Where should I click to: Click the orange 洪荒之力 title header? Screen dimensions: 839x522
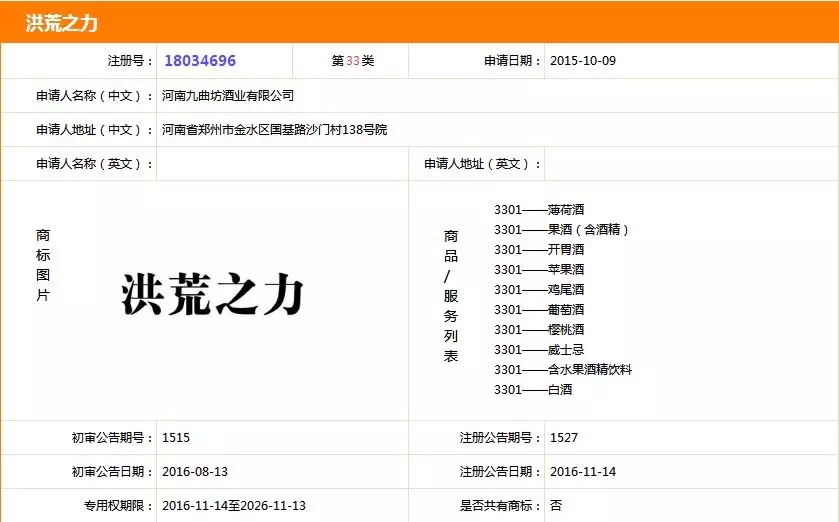62,23
